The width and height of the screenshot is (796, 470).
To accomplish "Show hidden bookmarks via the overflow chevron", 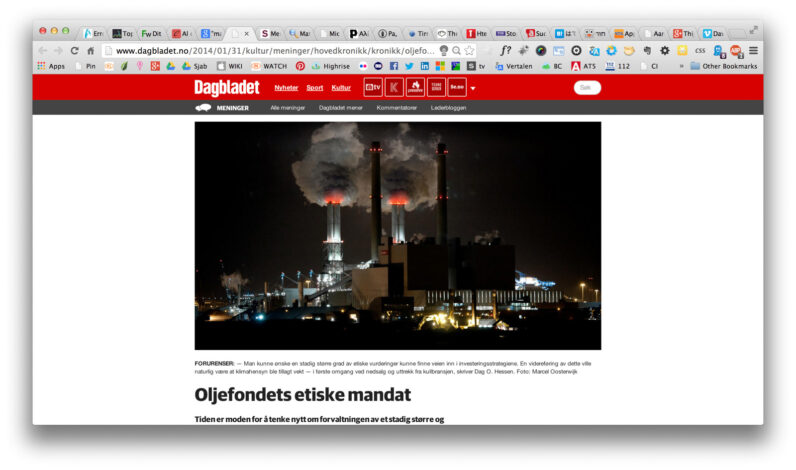I will (x=681, y=66).
